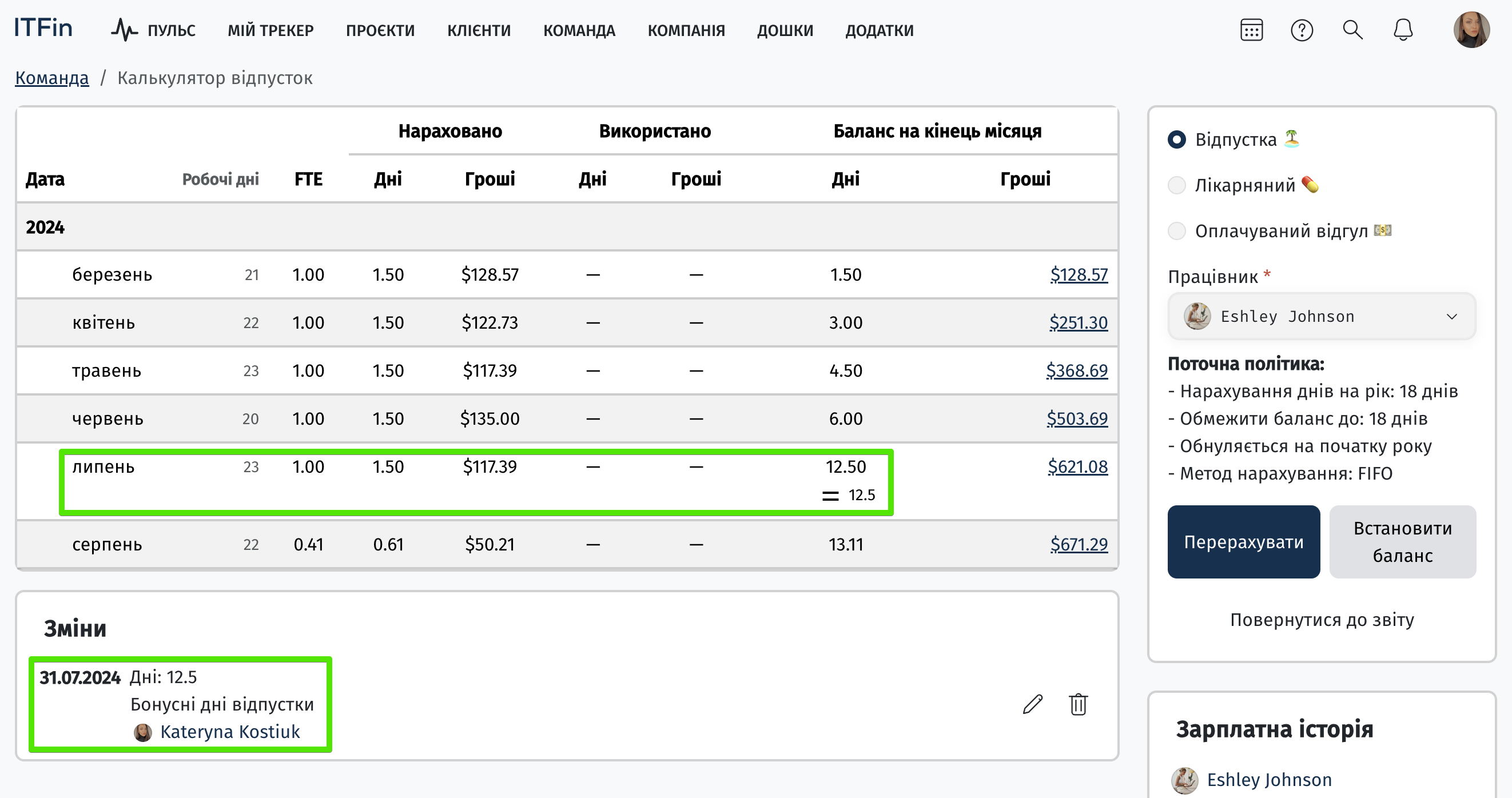The height and width of the screenshot is (798, 1512).
Task: Click the березень row label
Action: [112, 274]
